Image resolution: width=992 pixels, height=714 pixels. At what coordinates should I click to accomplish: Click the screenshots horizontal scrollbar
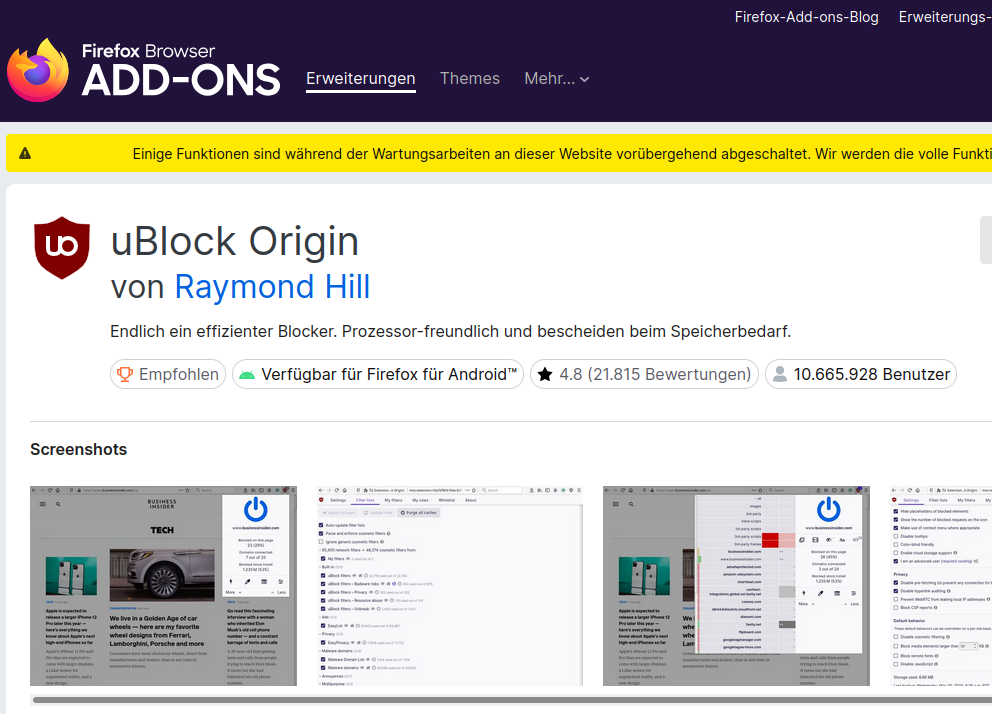point(512,700)
